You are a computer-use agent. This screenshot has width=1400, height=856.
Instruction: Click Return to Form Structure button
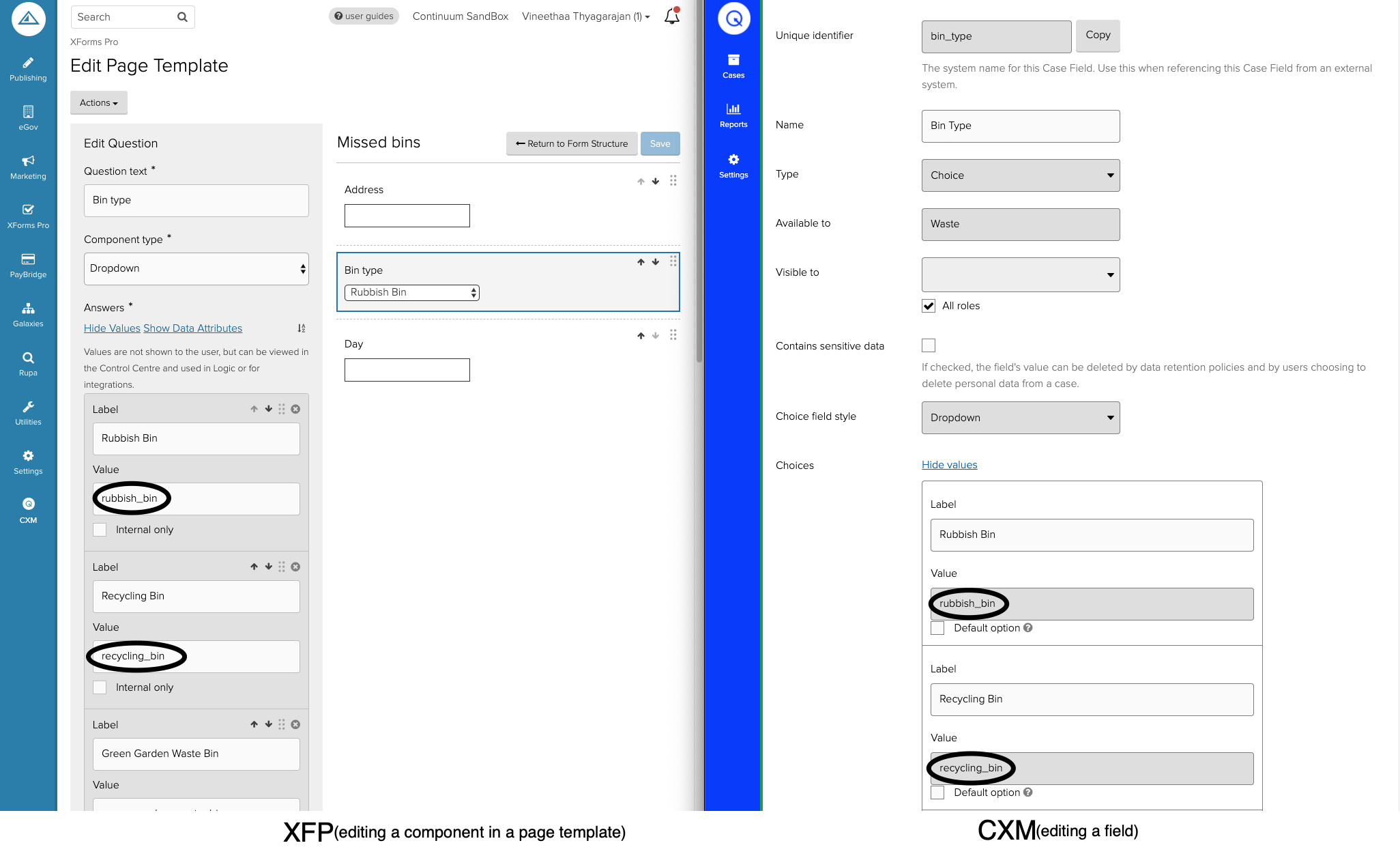click(x=571, y=142)
